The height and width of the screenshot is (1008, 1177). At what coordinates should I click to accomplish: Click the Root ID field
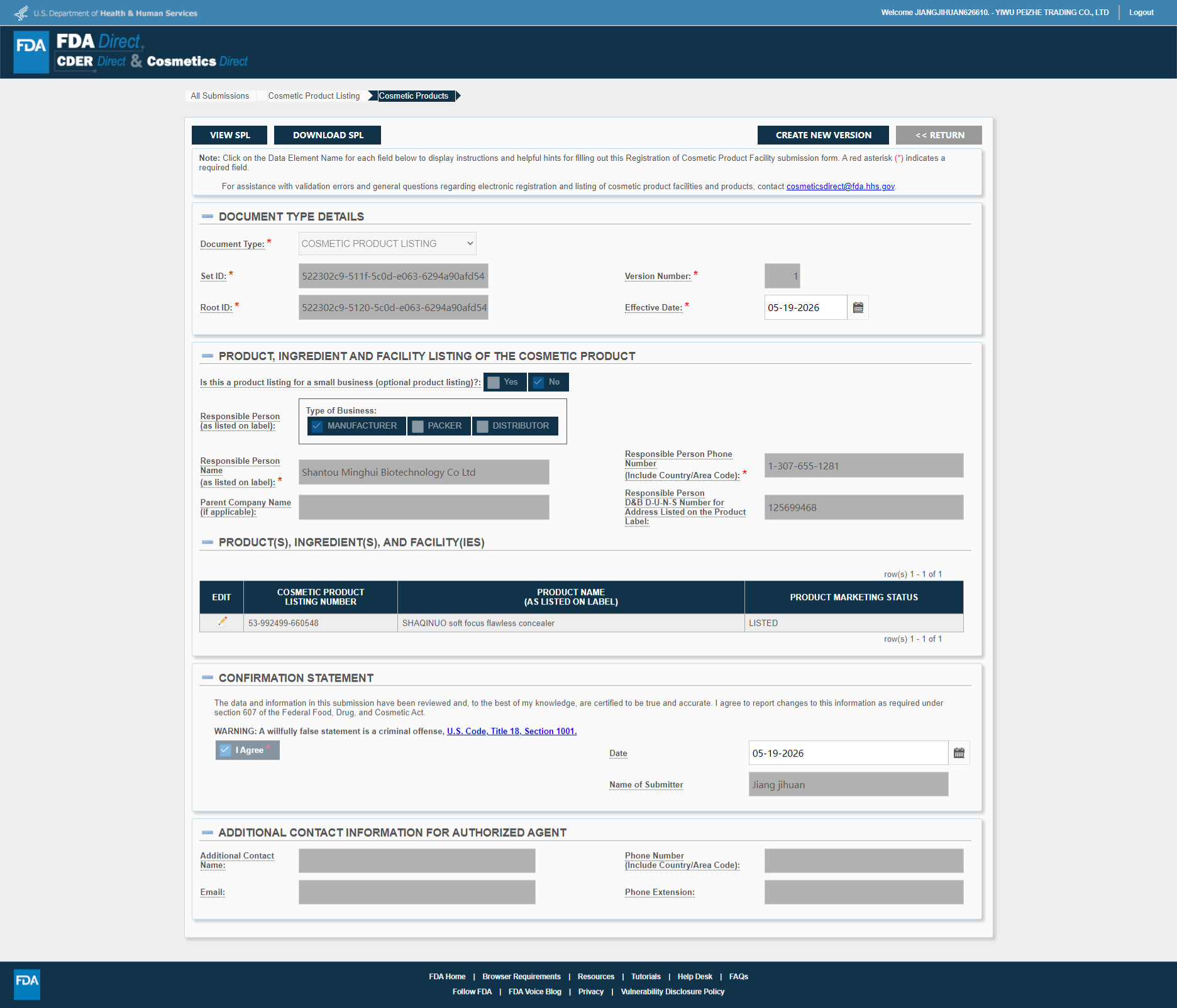pyautogui.click(x=393, y=307)
